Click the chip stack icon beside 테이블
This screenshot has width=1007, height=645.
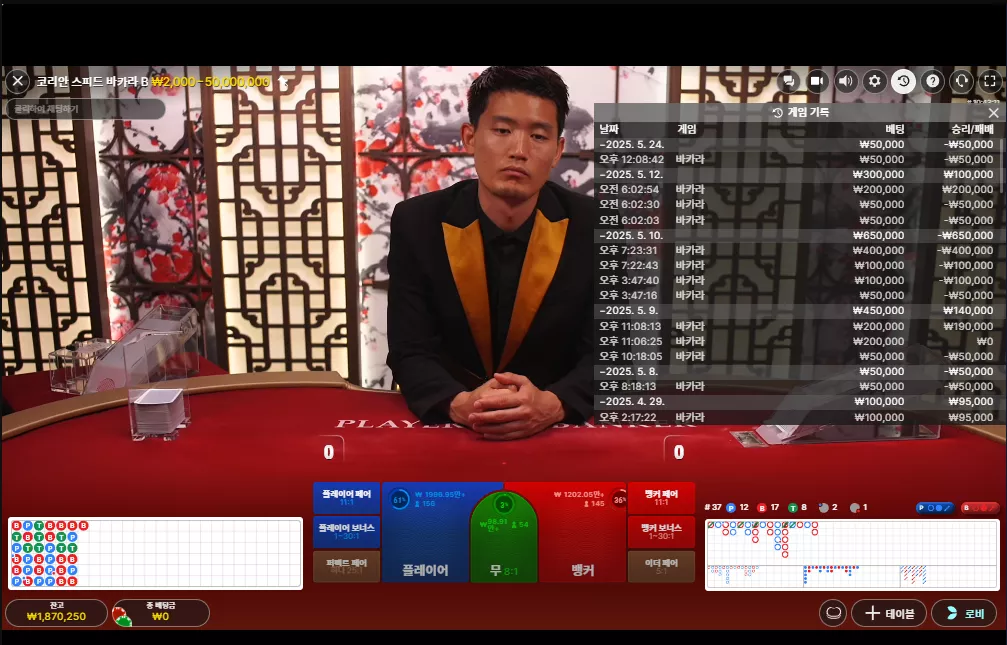[x=833, y=613]
